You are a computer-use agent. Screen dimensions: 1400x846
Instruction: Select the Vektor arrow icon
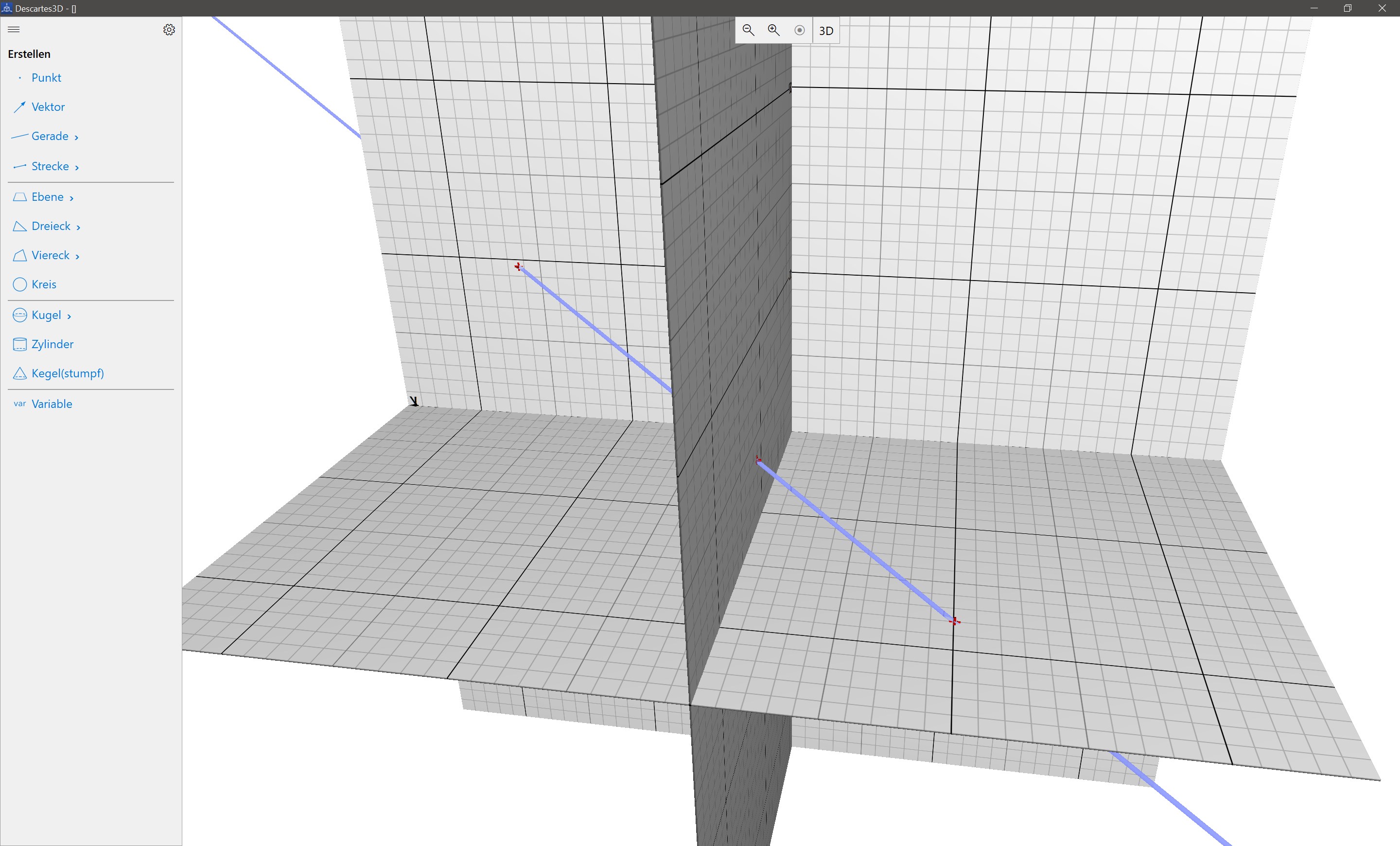pos(20,107)
